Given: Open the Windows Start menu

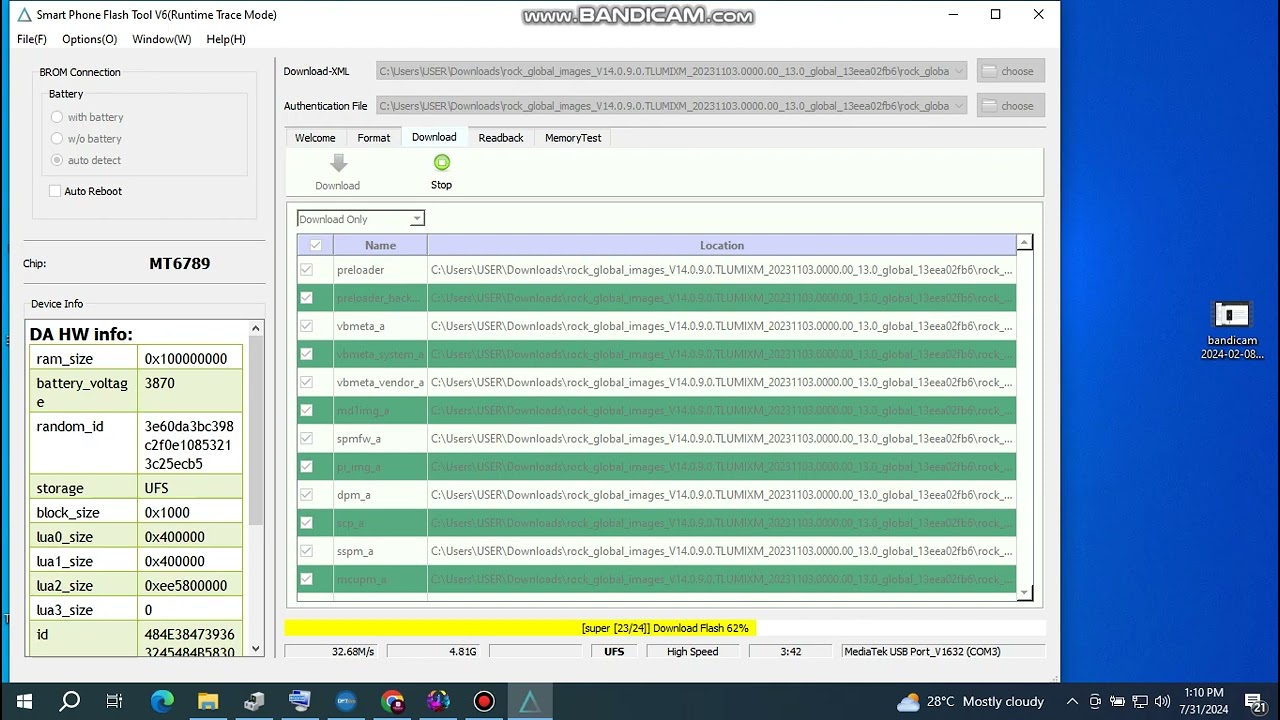Looking at the screenshot, I should (x=24, y=701).
